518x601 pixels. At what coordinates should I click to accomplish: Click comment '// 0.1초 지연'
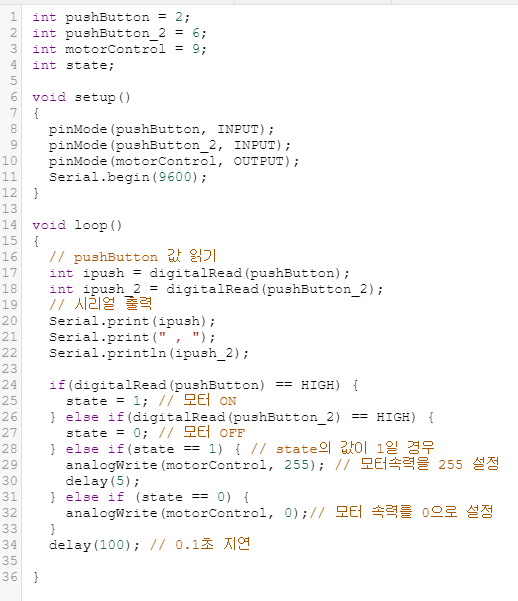[200, 544]
